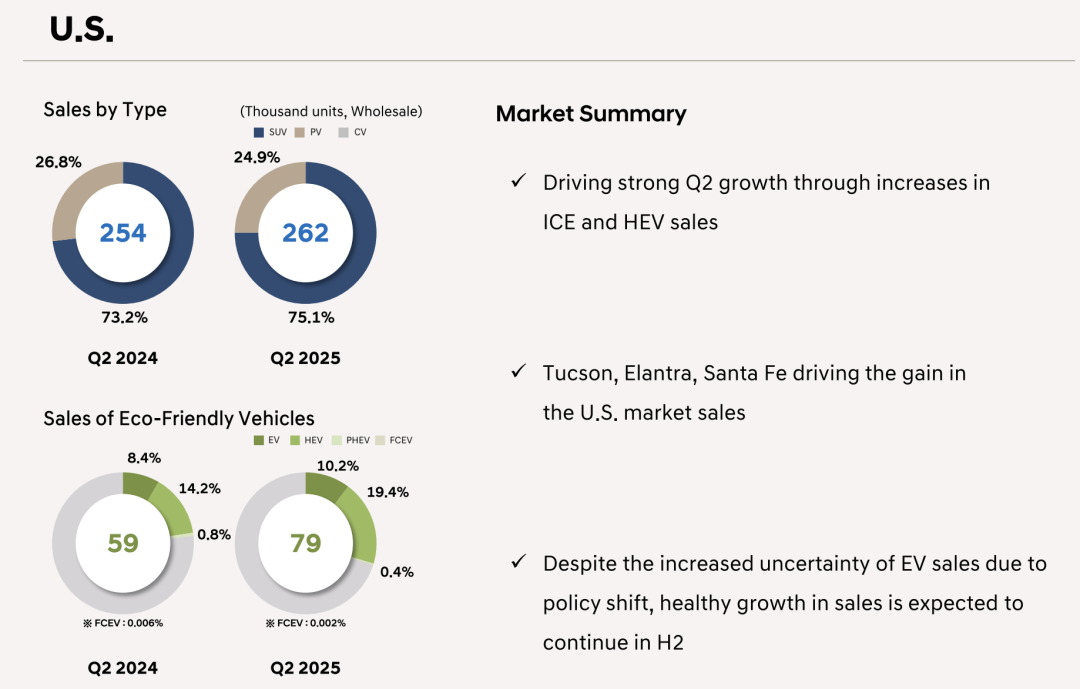Click the CV legend color swatch
Screen dimensions: 1080x689
pyautogui.click(x=343, y=132)
